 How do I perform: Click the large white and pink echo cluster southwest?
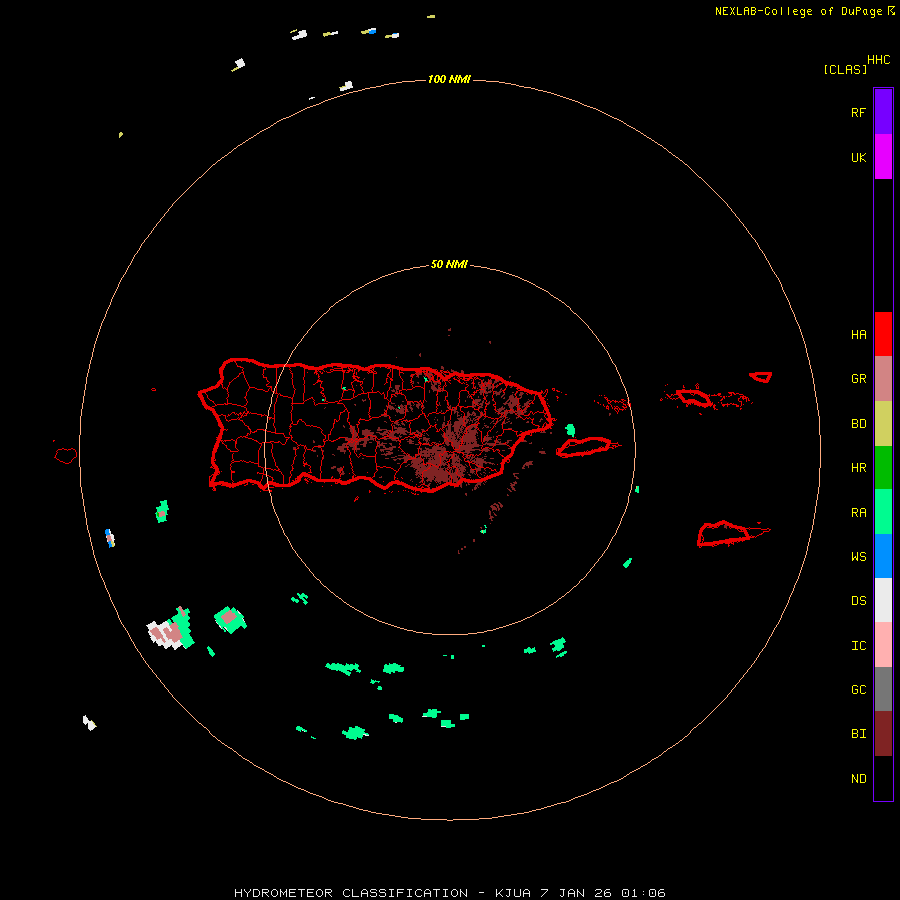point(170,630)
